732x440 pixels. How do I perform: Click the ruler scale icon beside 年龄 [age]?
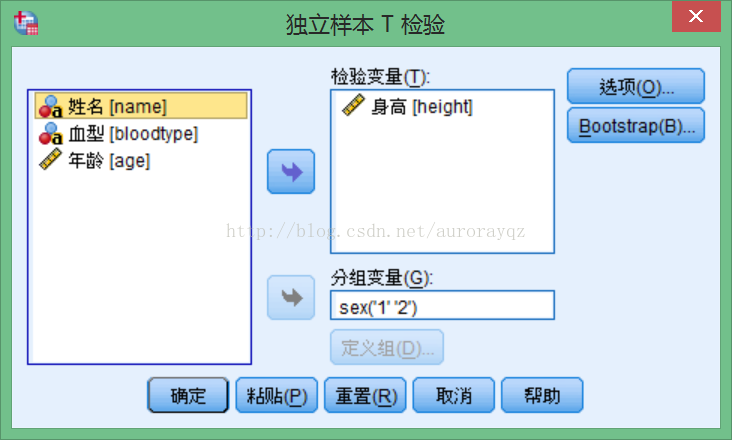[50, 159]
